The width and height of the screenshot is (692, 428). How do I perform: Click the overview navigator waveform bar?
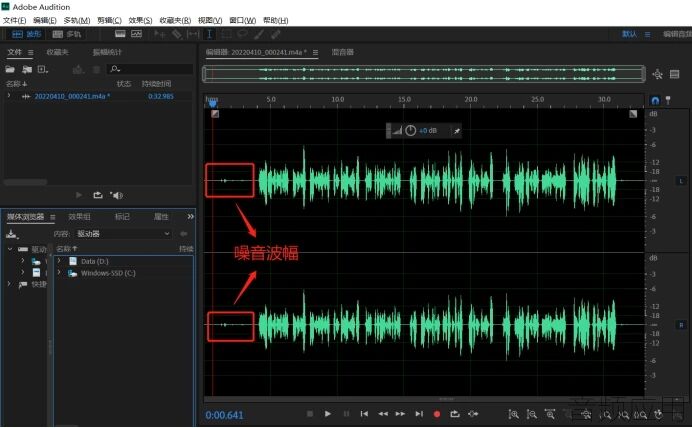click(x=424, y=74)
